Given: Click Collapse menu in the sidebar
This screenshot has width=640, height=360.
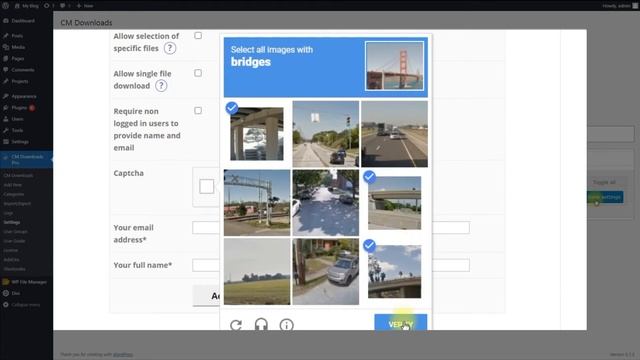Looking at the screenshot, I should point(25,305).
